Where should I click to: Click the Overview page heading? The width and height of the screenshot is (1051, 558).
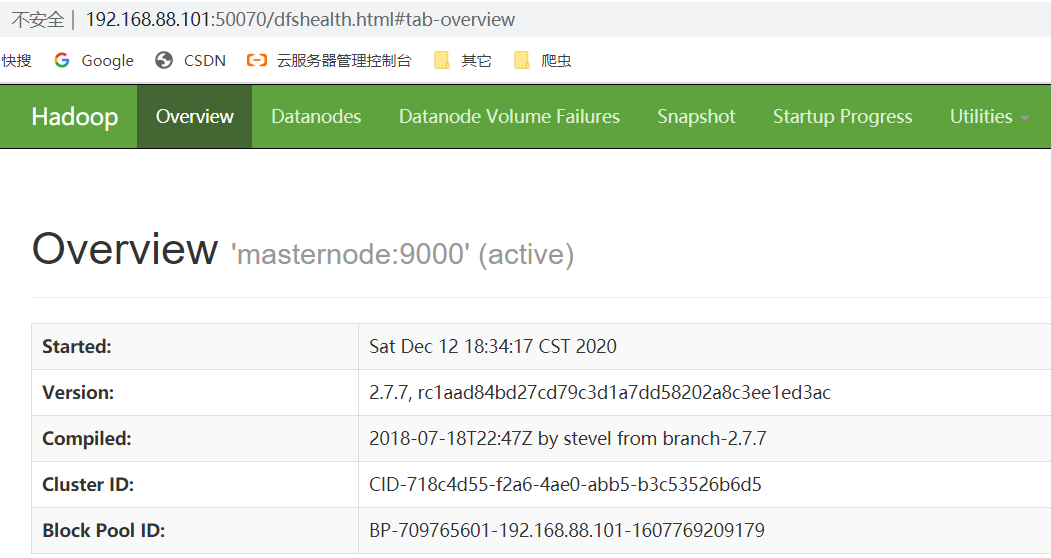[x=125, y=249]
